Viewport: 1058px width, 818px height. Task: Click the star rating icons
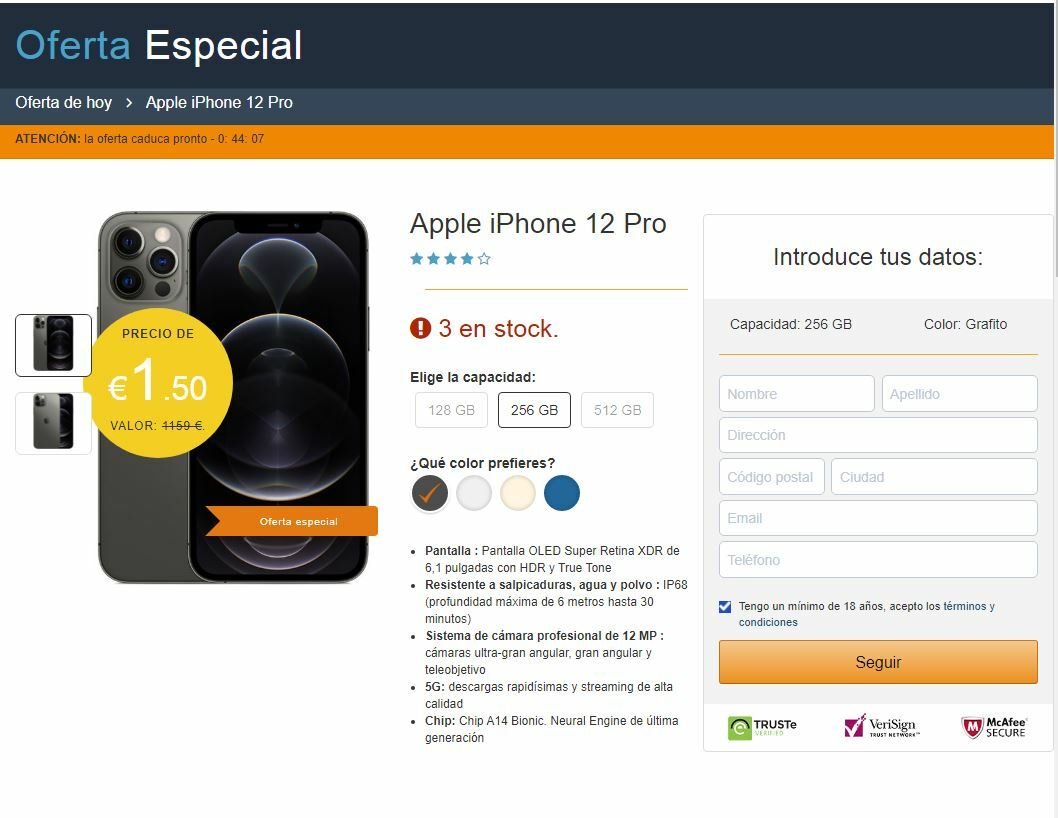tap(450, 258)
